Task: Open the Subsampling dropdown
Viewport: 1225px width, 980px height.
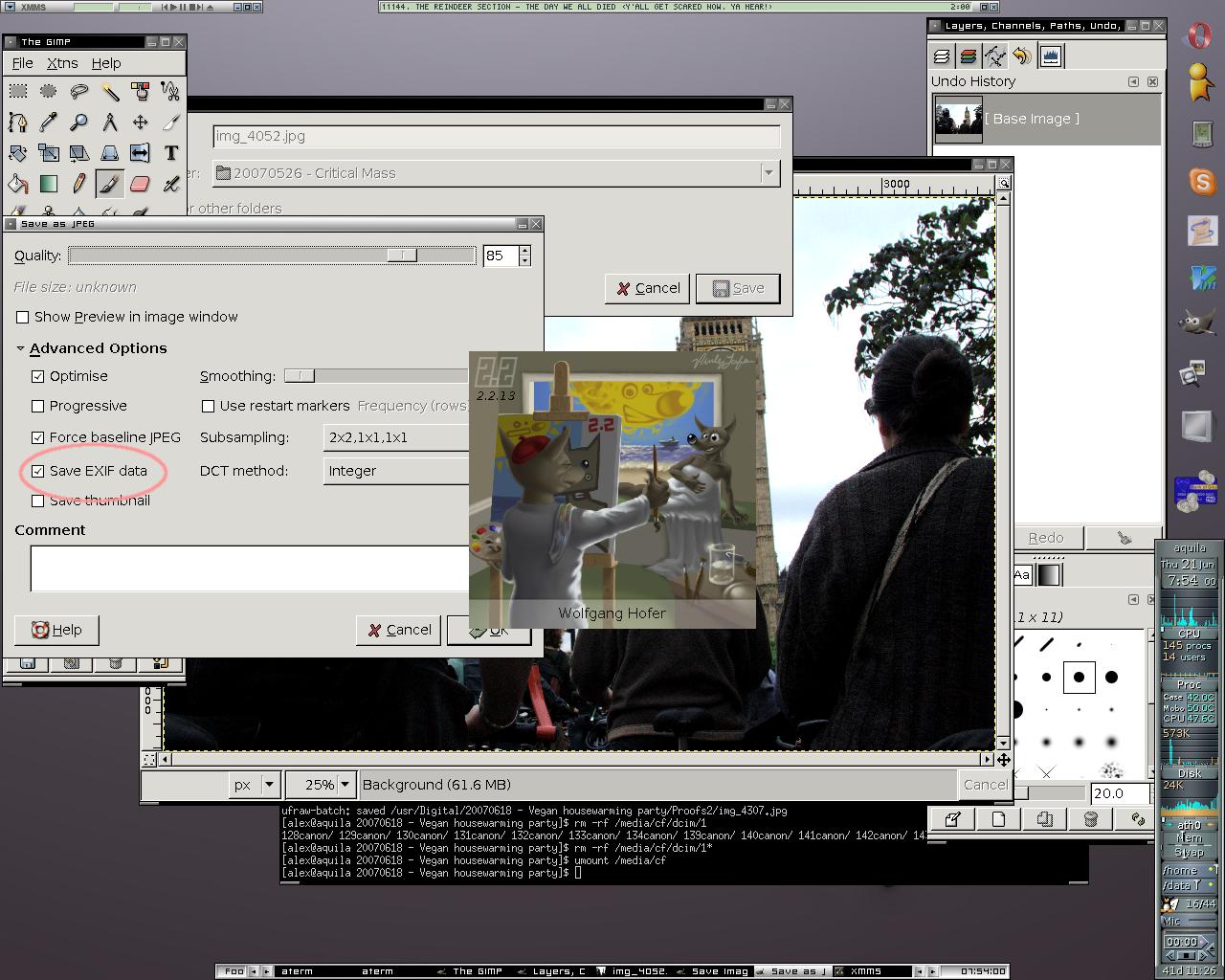Action: (x=396, y=437)
